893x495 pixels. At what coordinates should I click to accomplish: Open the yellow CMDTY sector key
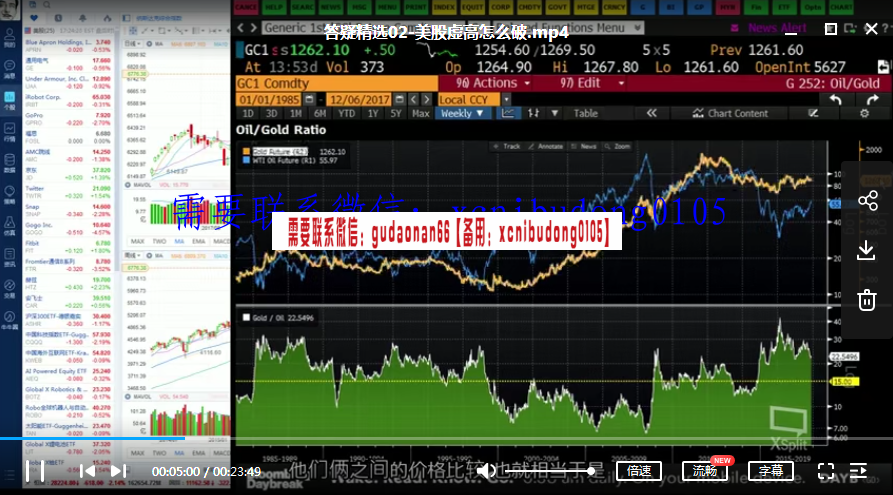click(x=529, y=7)
